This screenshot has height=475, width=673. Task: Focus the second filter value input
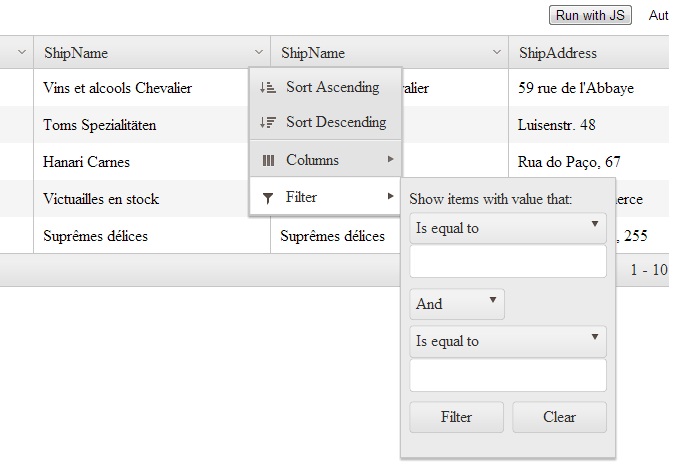[x=508, y=376]
